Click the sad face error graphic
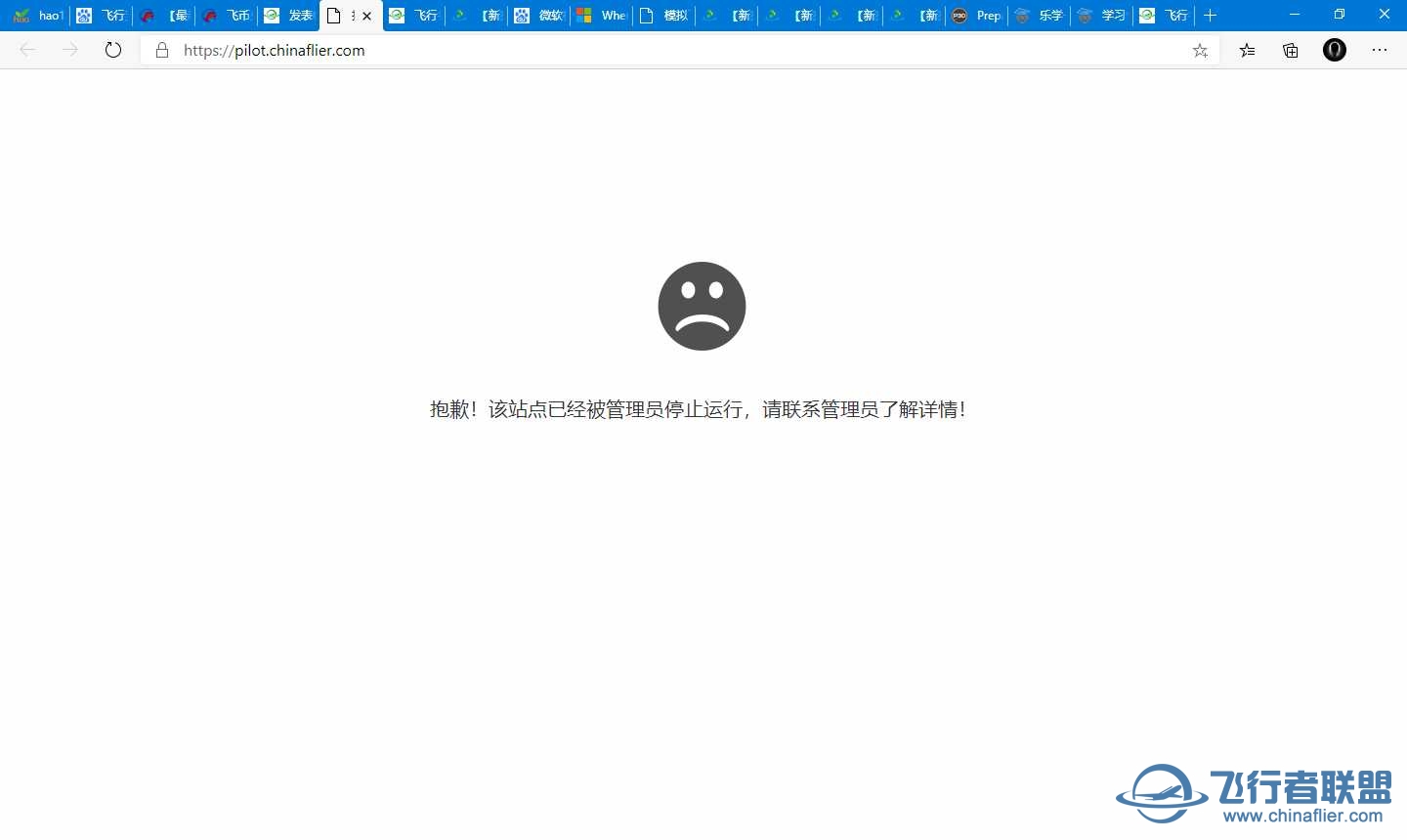Image resolution: width=1407 pixels, height=840 pixels. coord(702,306)
